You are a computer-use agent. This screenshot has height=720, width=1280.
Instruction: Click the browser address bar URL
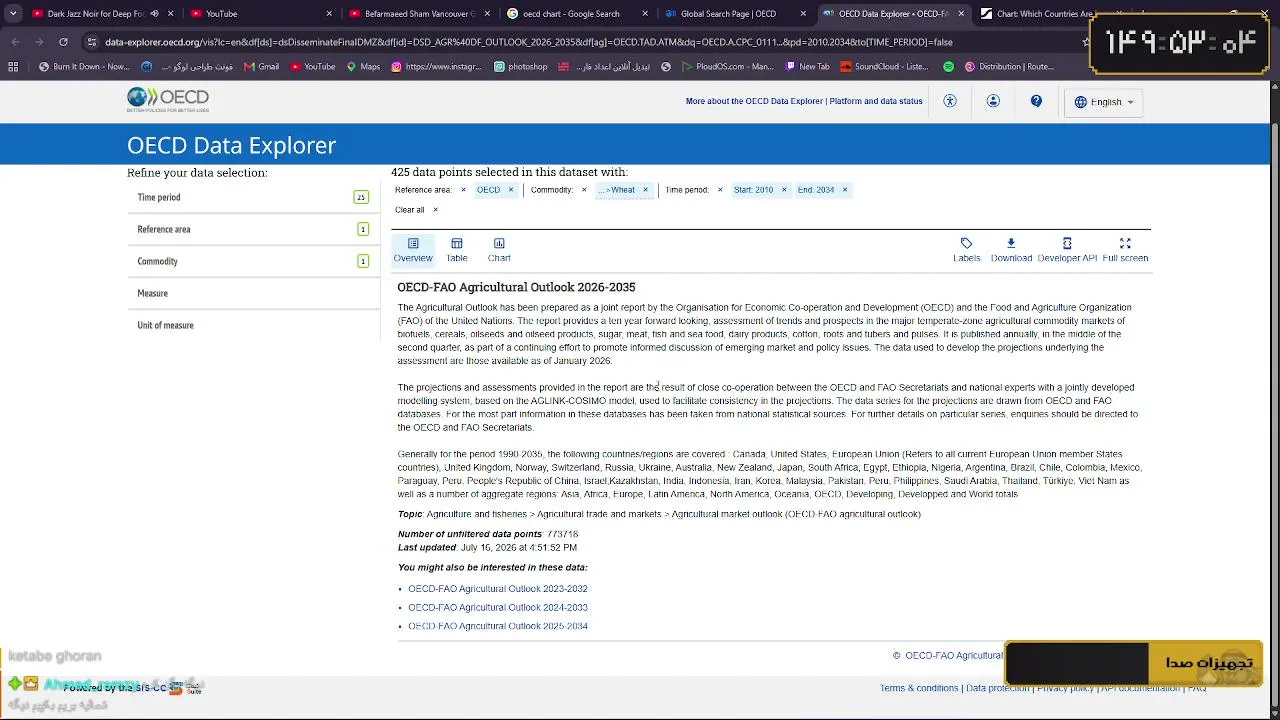pos(528,42)
